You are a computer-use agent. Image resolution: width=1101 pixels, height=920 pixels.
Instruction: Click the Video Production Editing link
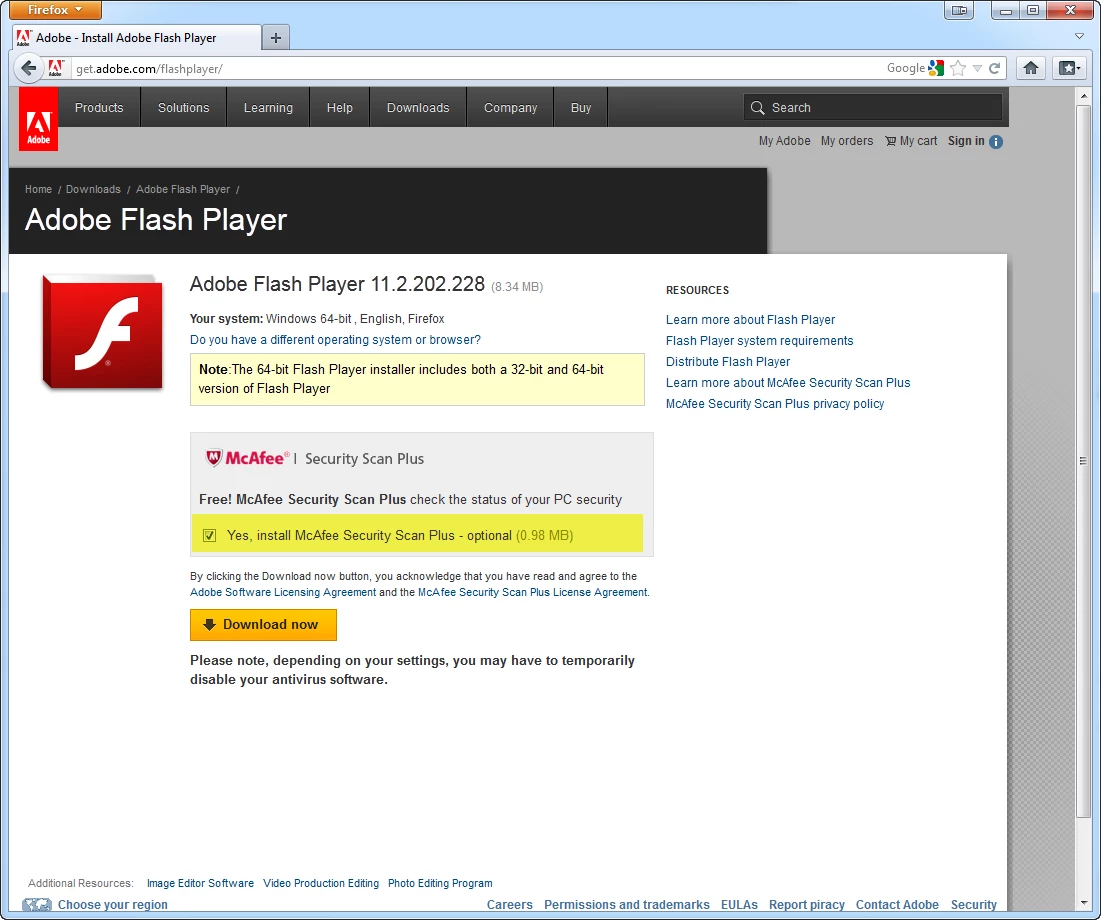(321, 883)
